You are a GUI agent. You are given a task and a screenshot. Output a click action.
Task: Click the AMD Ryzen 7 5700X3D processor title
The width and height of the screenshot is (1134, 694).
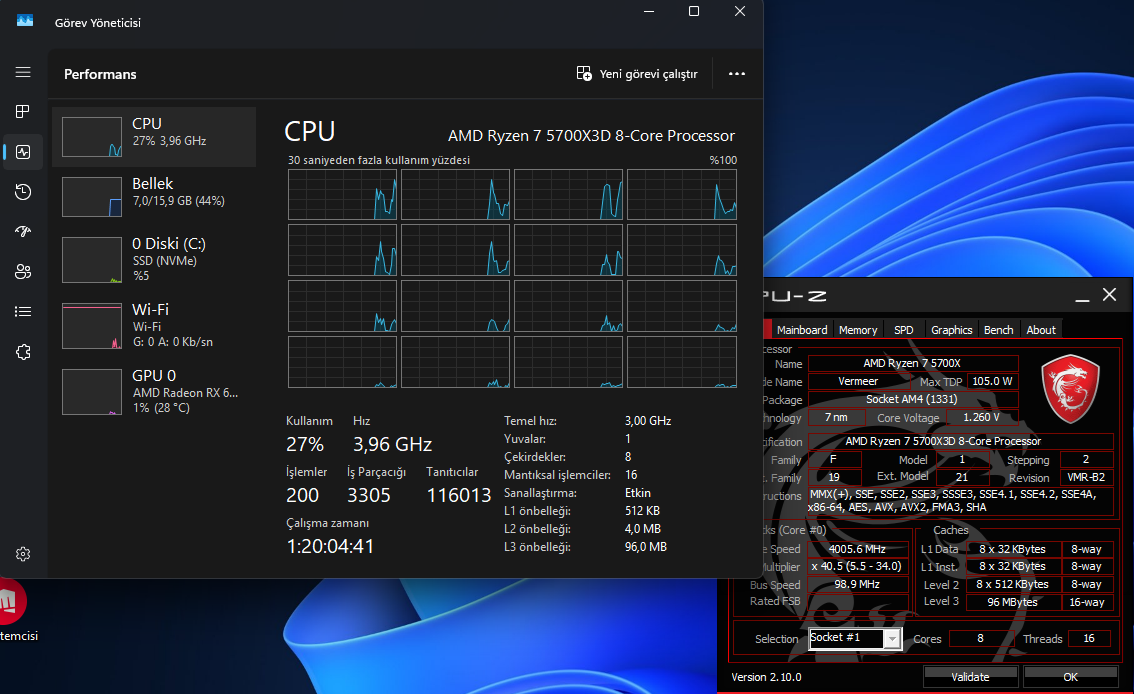[x=591, y=136]
